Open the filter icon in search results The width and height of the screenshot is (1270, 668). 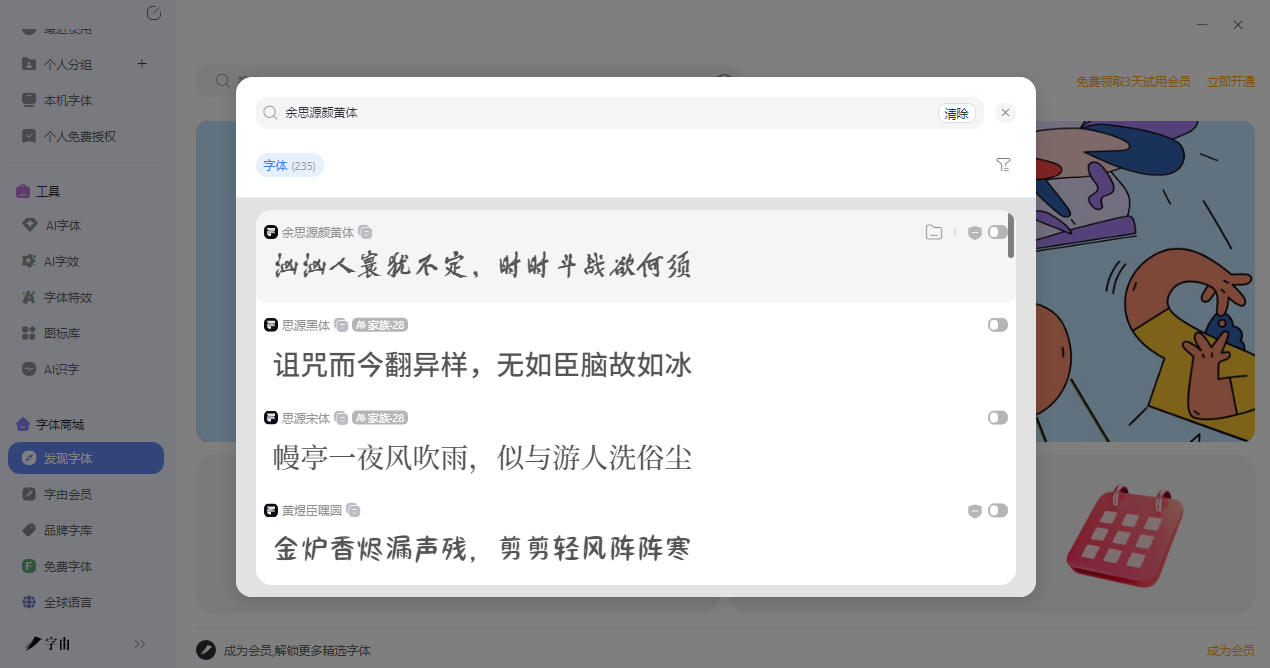click(x=1003, y=165)
